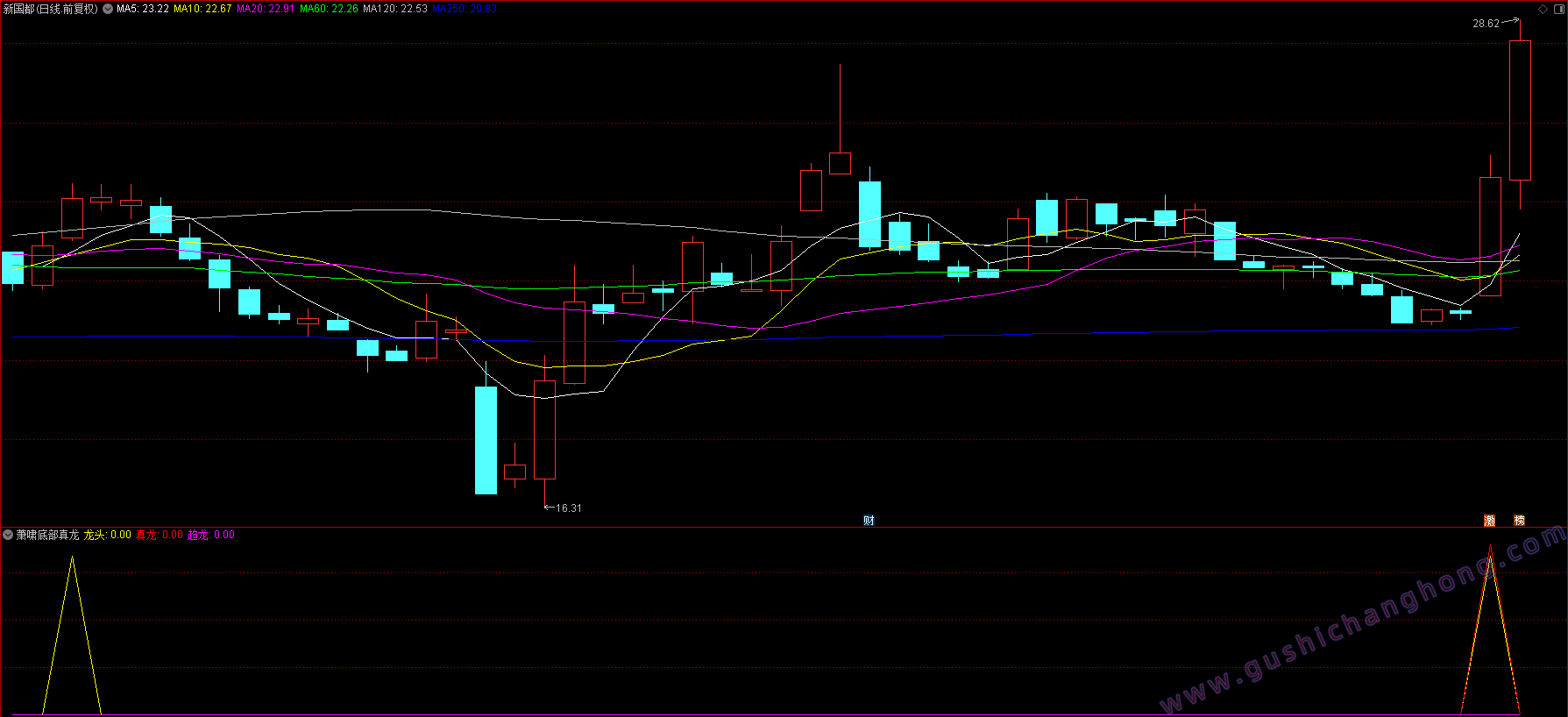This screenshot has width=1568, height=717.
Task: Open the 财 event marker on the timeline
Action: click(x=869, y=521)
